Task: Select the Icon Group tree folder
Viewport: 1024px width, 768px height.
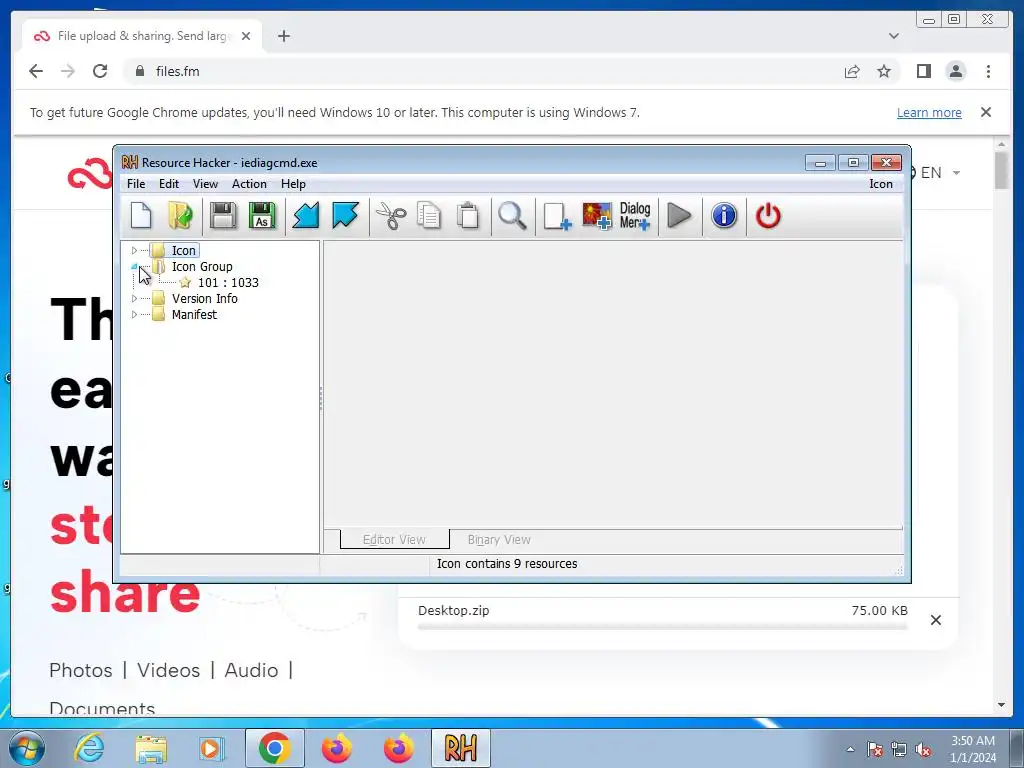Action: point(202,266)
